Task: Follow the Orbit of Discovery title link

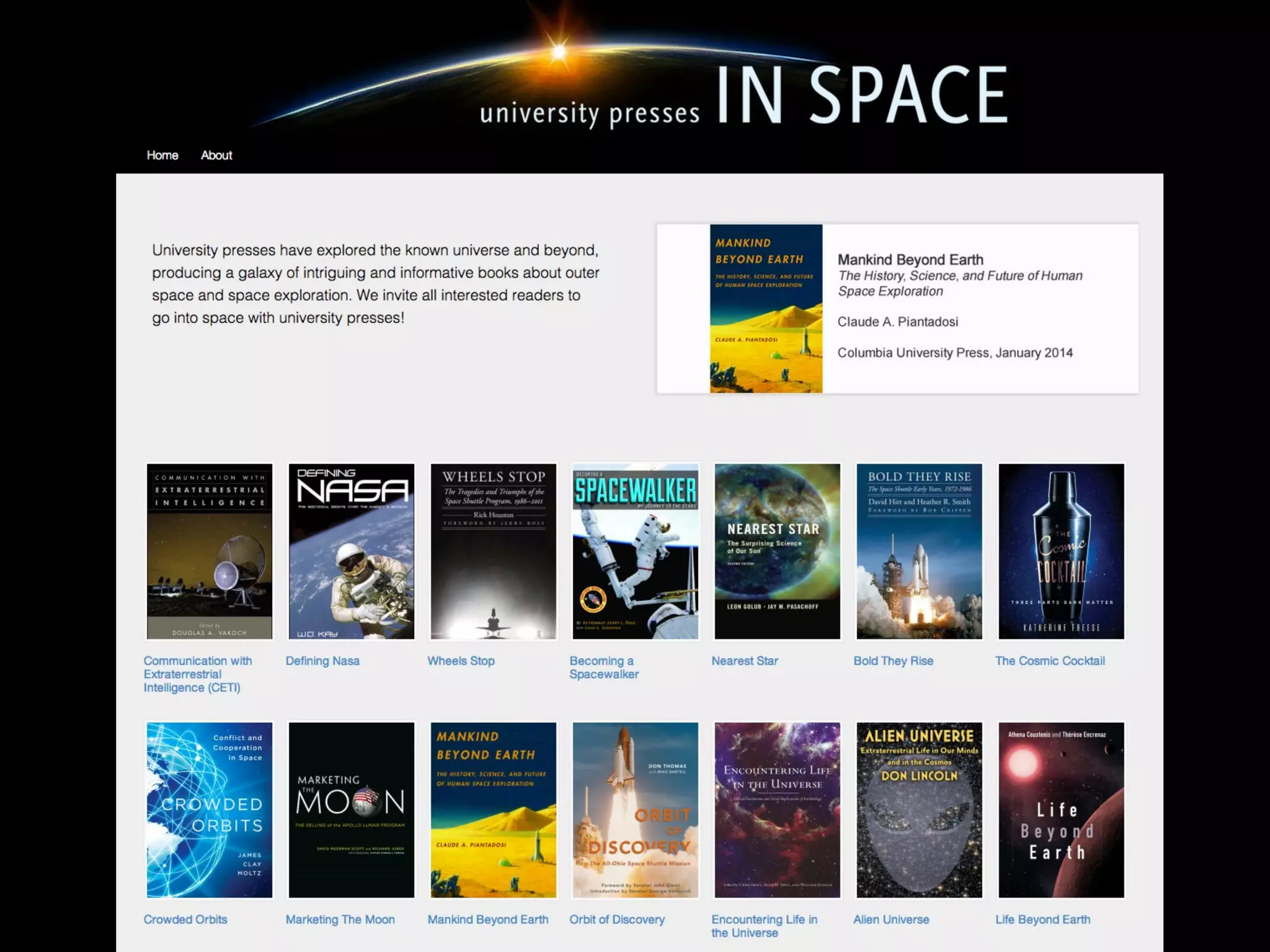Action: coord(617,919)
